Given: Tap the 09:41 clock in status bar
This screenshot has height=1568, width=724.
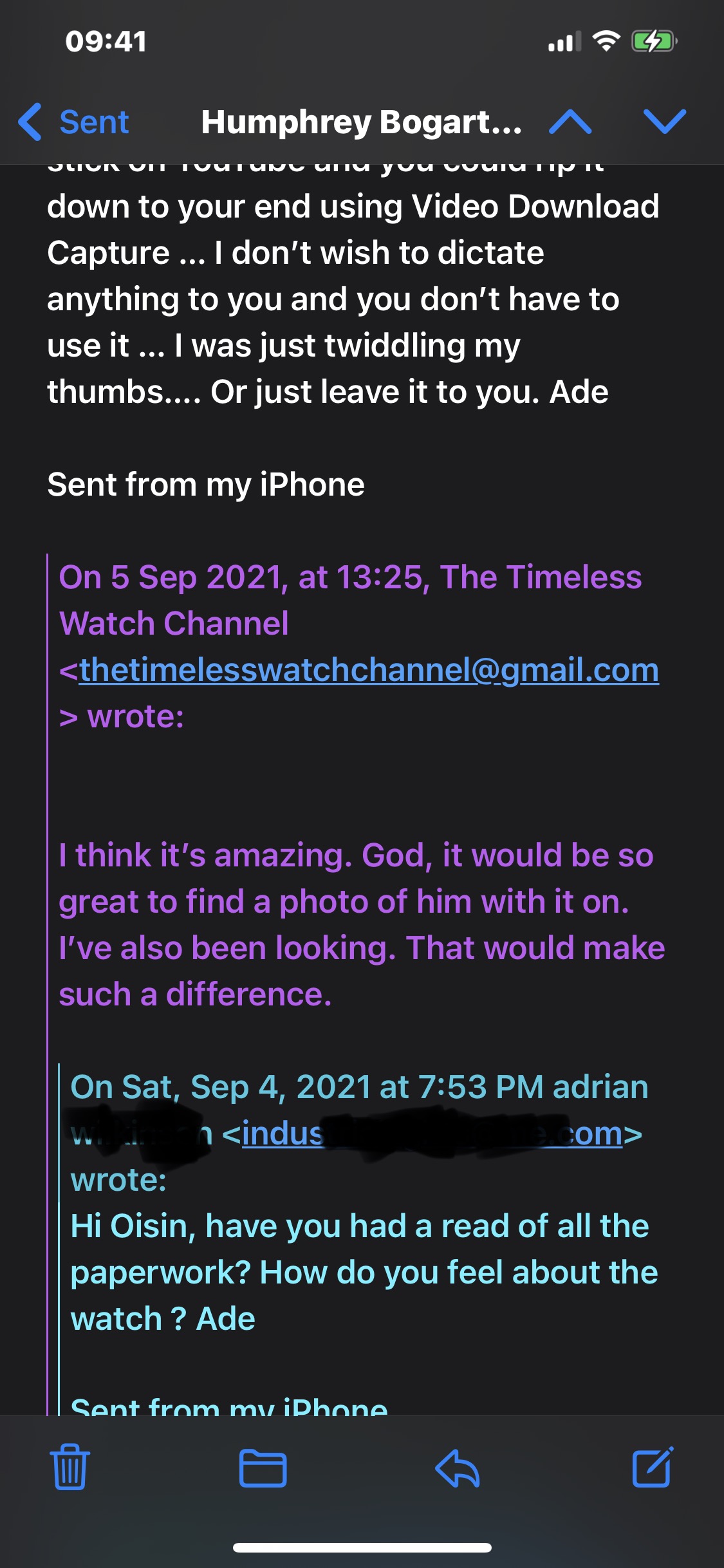Looking at the screenshot, I should pos(106,41).
